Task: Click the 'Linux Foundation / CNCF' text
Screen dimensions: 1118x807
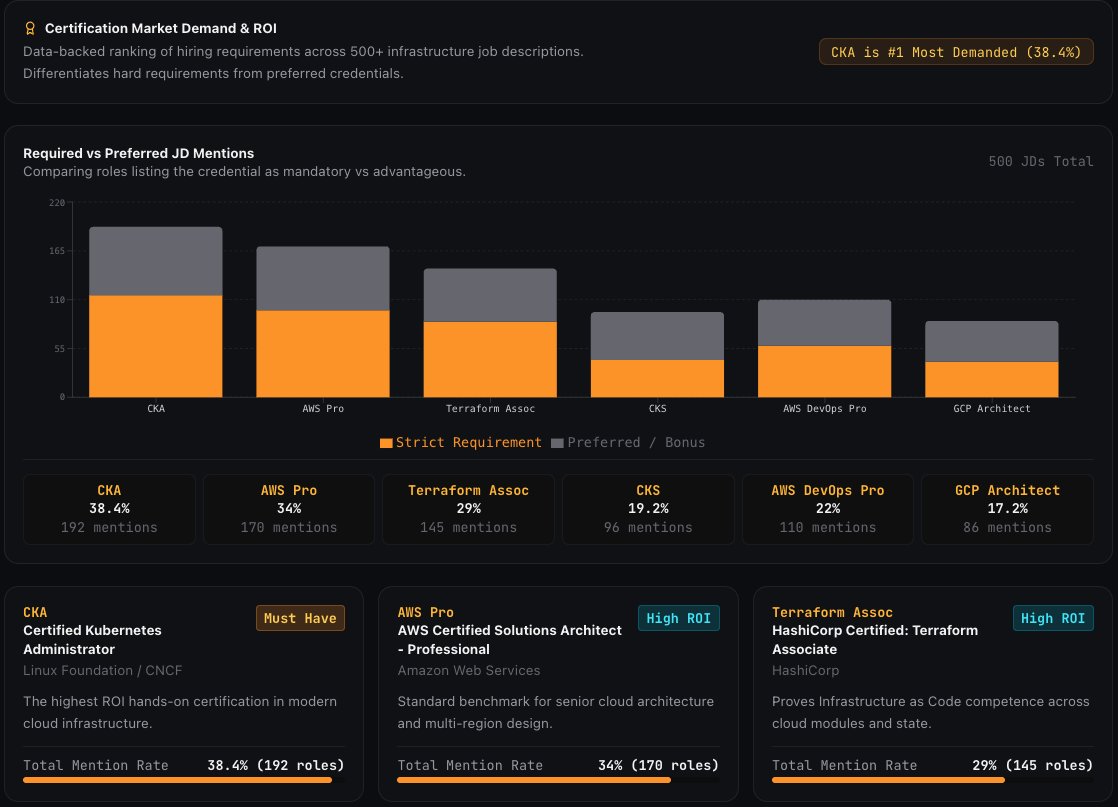Action: (x=103, y=670)
